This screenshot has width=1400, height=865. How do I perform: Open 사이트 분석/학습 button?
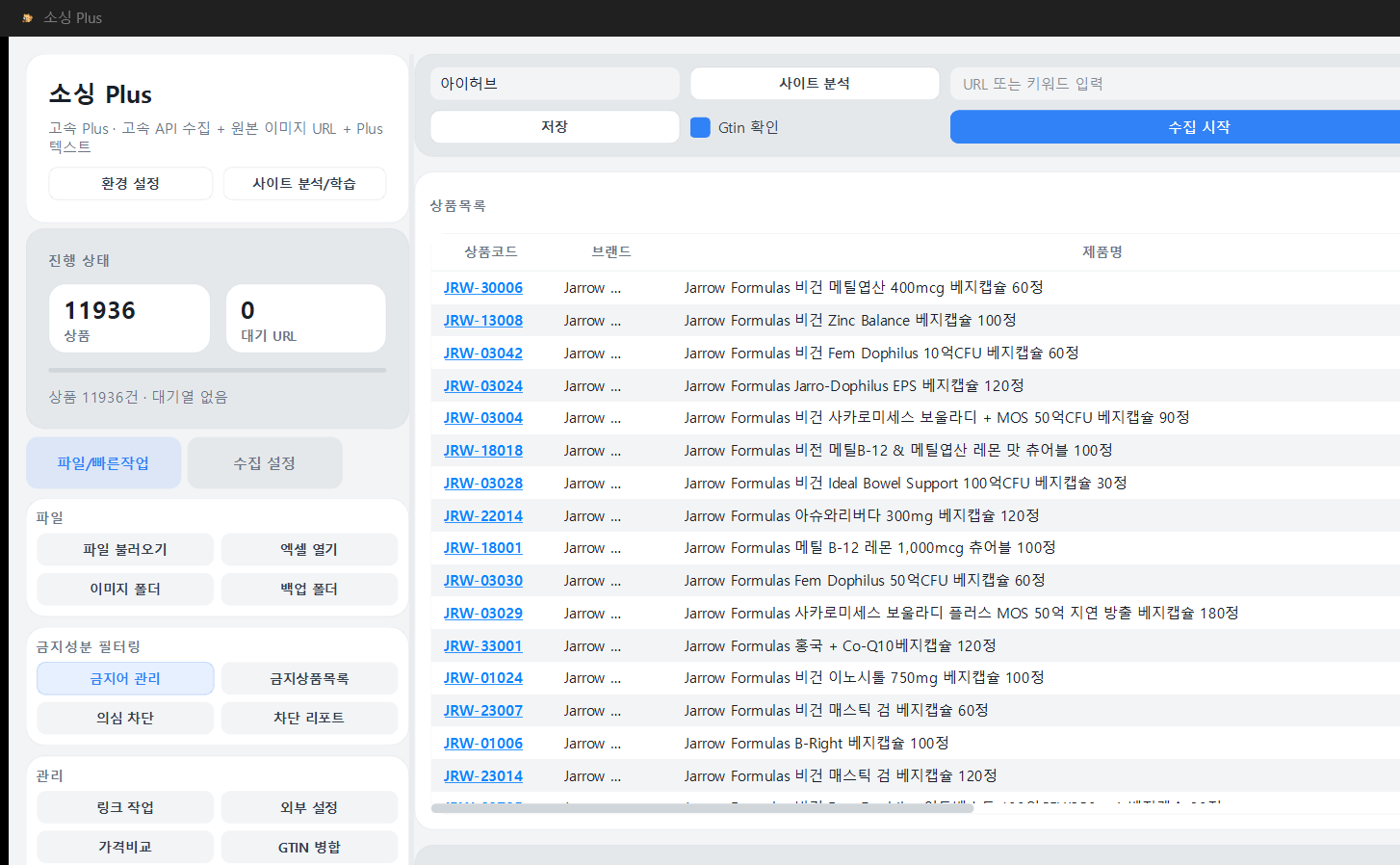[x=304, y=183]
